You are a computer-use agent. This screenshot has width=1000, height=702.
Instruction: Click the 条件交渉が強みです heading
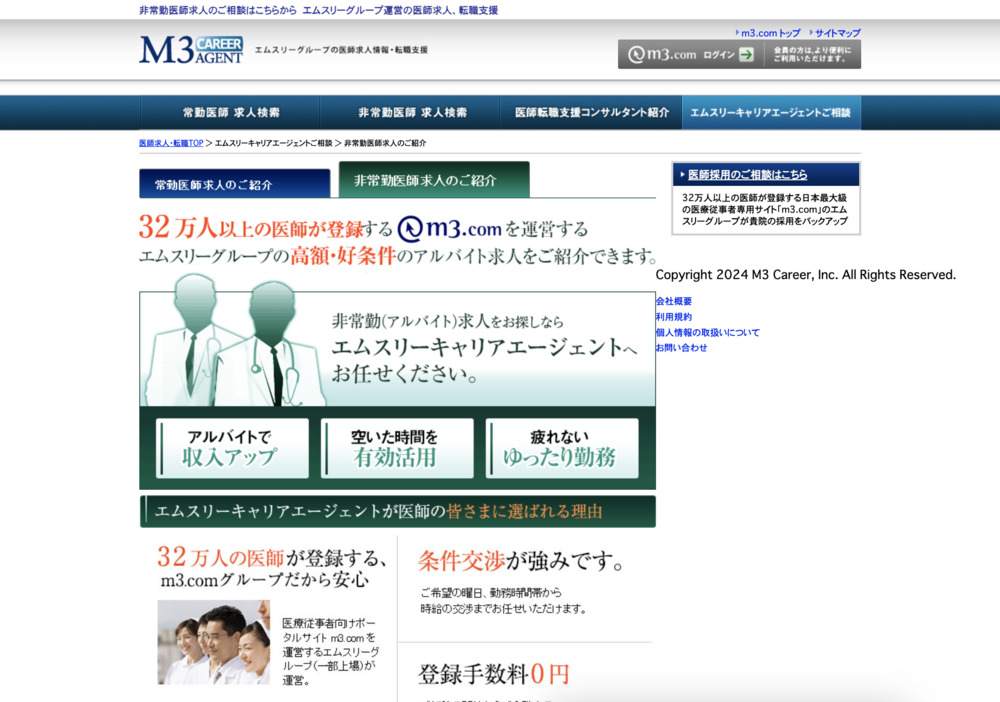click(x=520, y=561)
